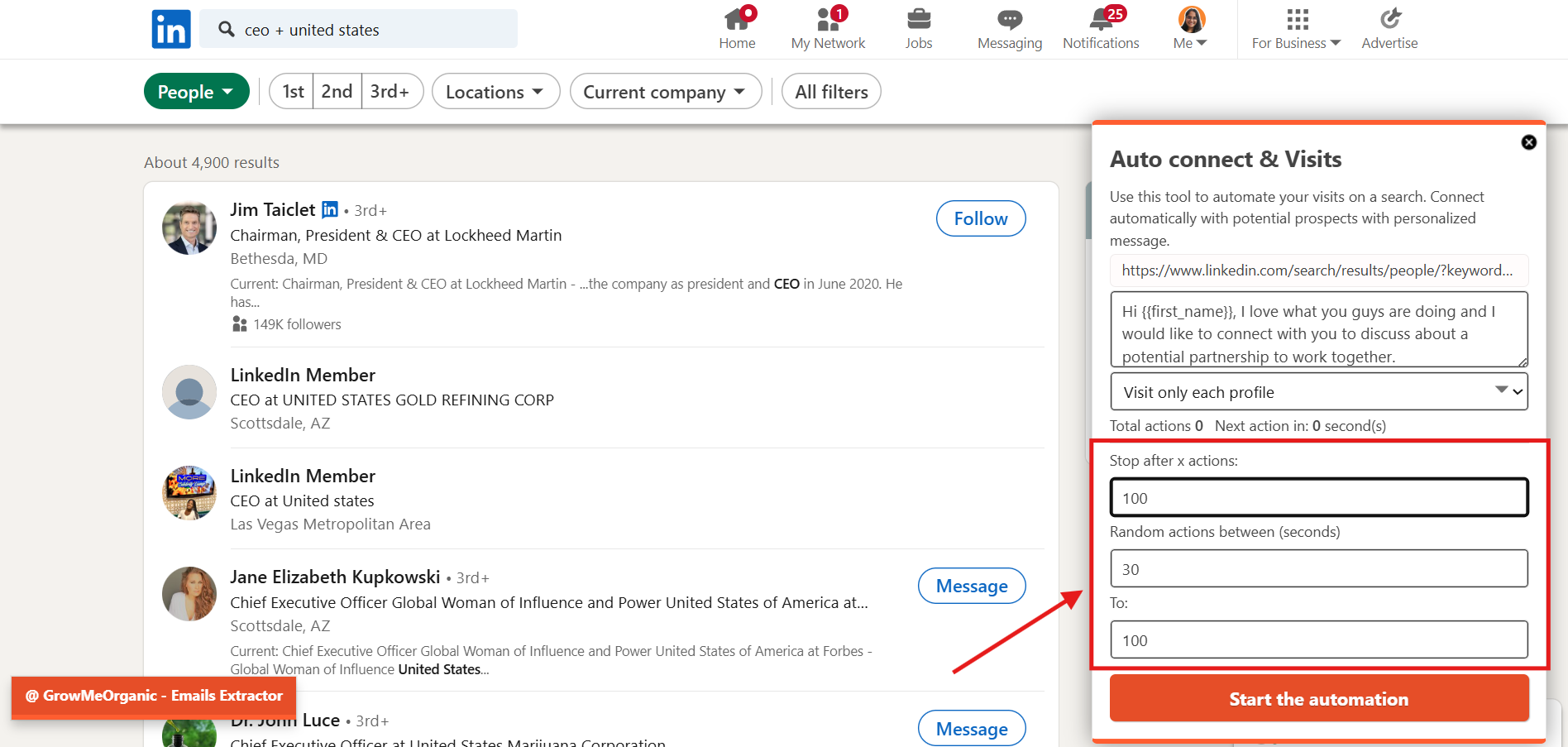The width and height of the screenshot is (1568, 747).
Task: Open GrowMeOrganic Emails Extractor button
Action: pyautogui.click(x=154, y=696)
